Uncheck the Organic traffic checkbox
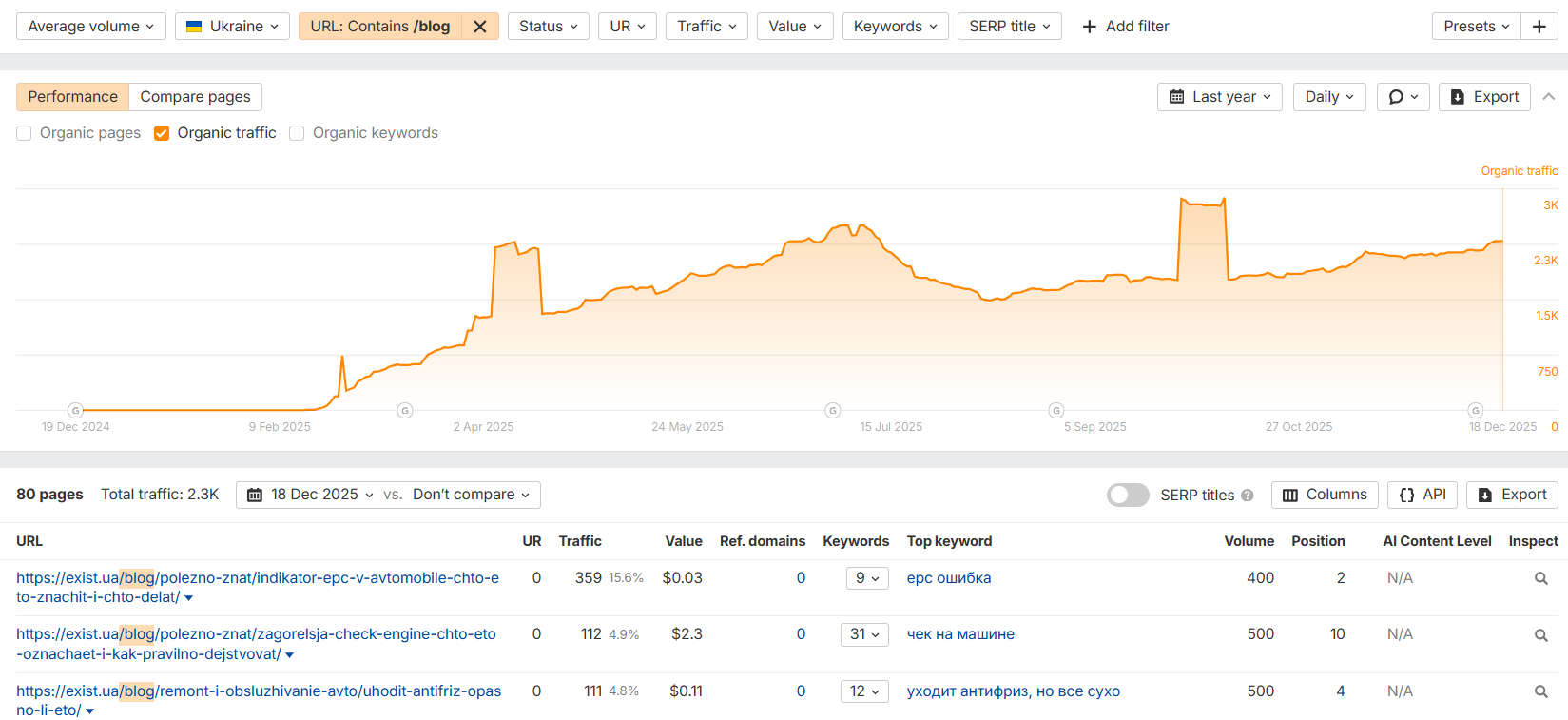Viewport: 1568px width, 720px height. coord(162,133)
